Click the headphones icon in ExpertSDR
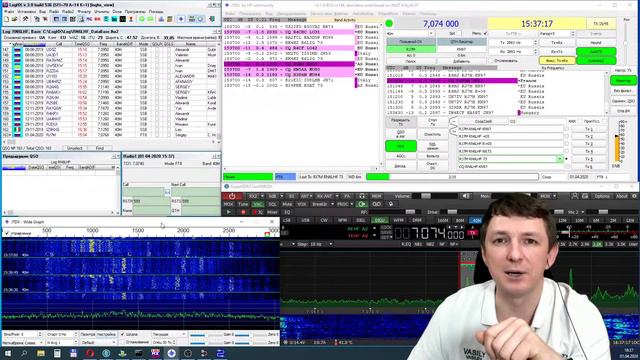The image size is (640, 360). [x=362, y=196]
